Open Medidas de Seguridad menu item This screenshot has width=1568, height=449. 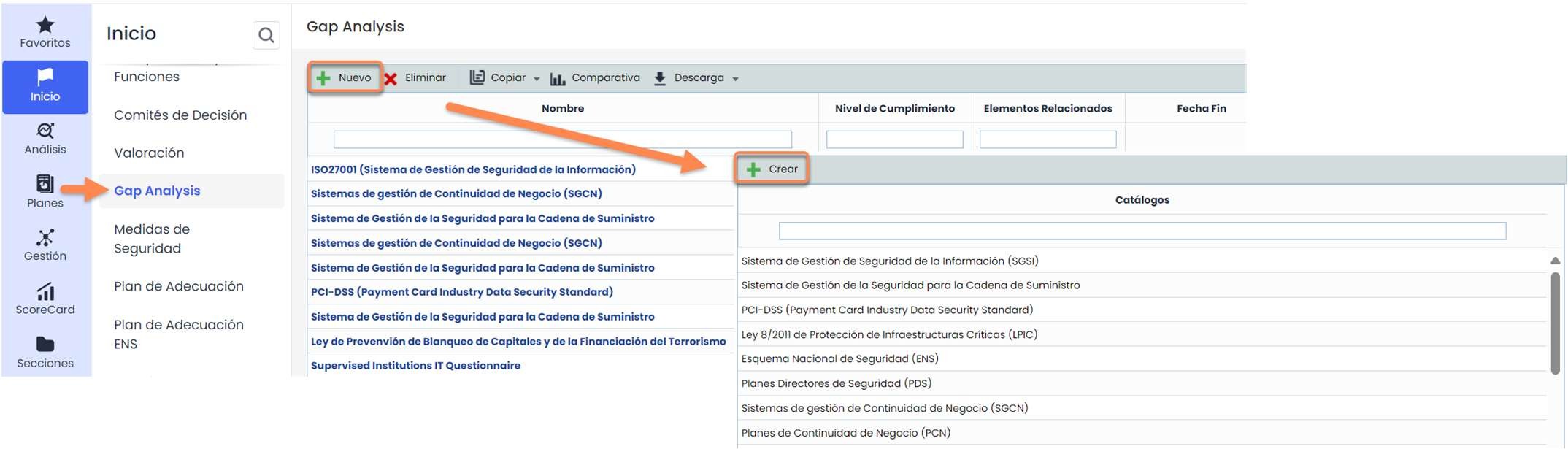(152, 239)
